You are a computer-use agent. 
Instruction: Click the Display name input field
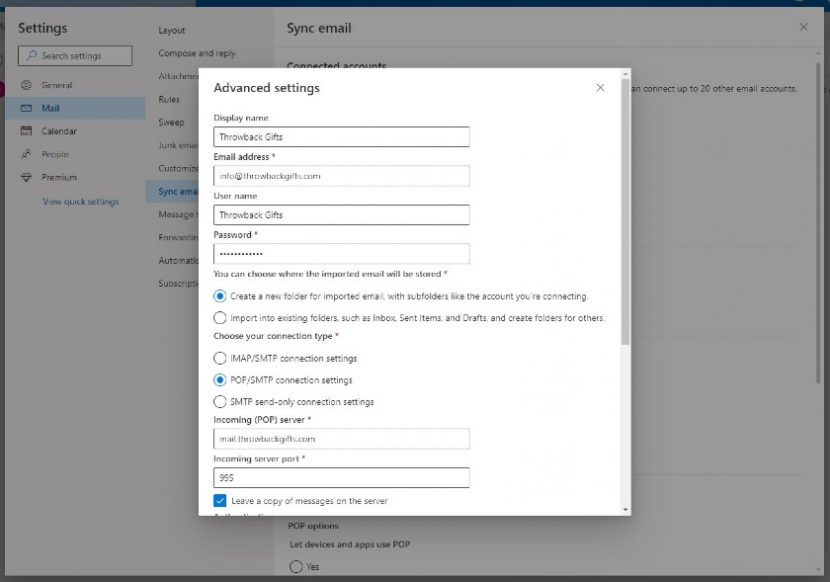pyautogui.click(x=341, y=137)
